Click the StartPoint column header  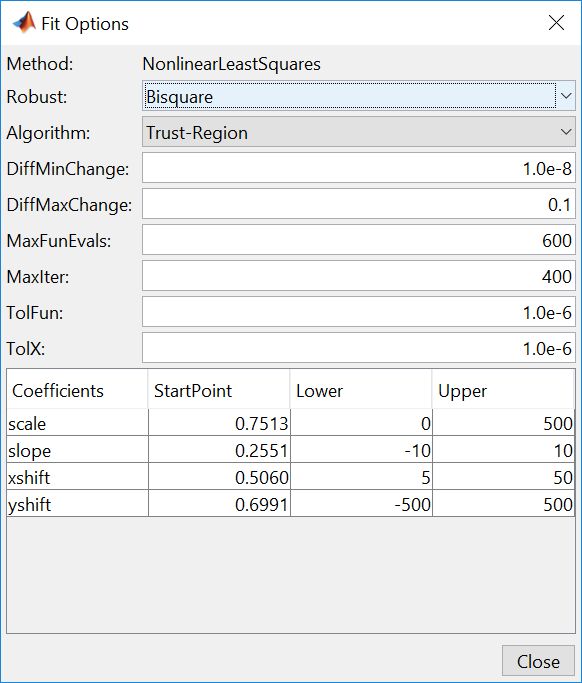click(x=219, y=390)
